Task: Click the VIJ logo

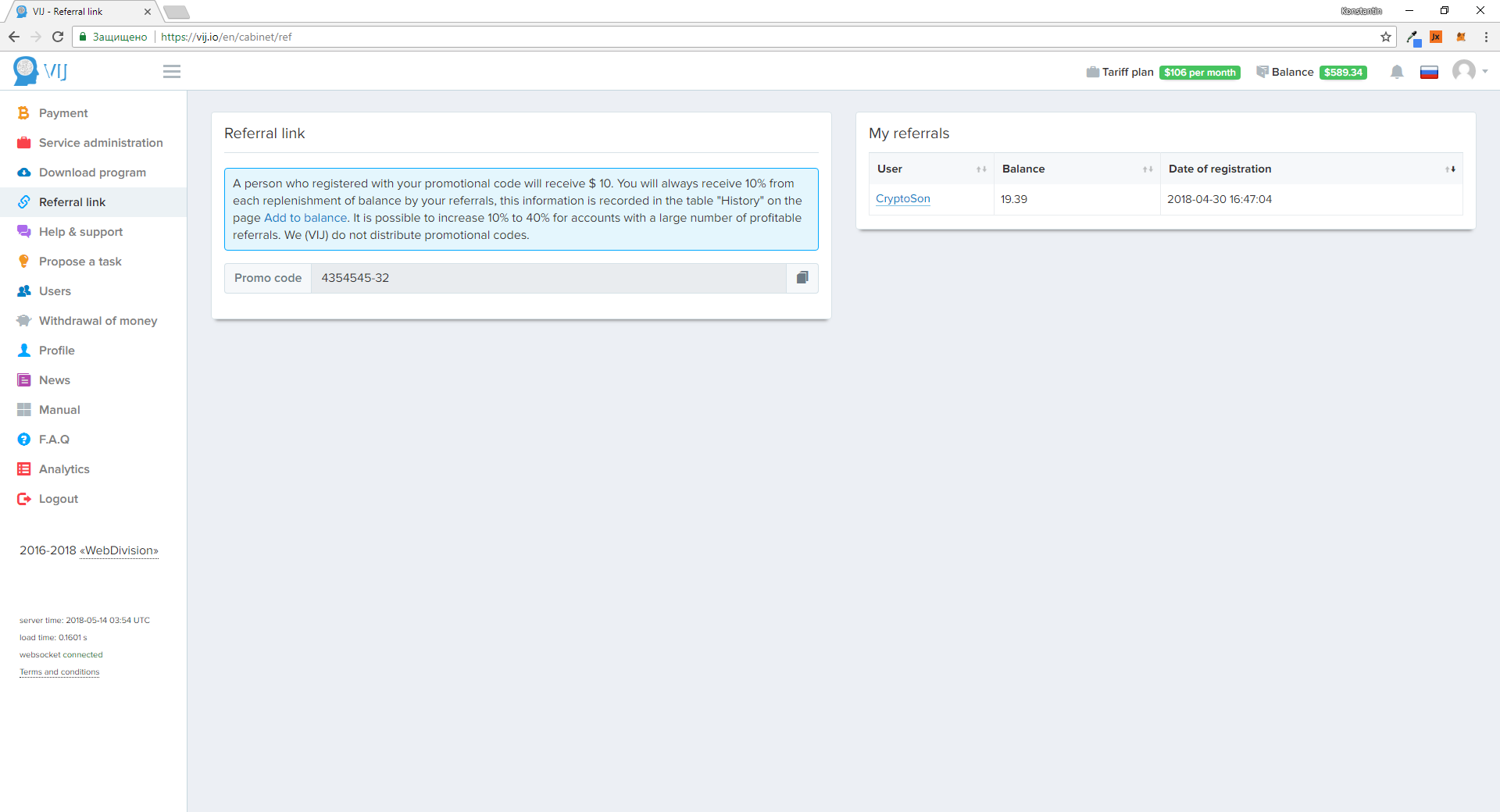Action: pos(41,71)
